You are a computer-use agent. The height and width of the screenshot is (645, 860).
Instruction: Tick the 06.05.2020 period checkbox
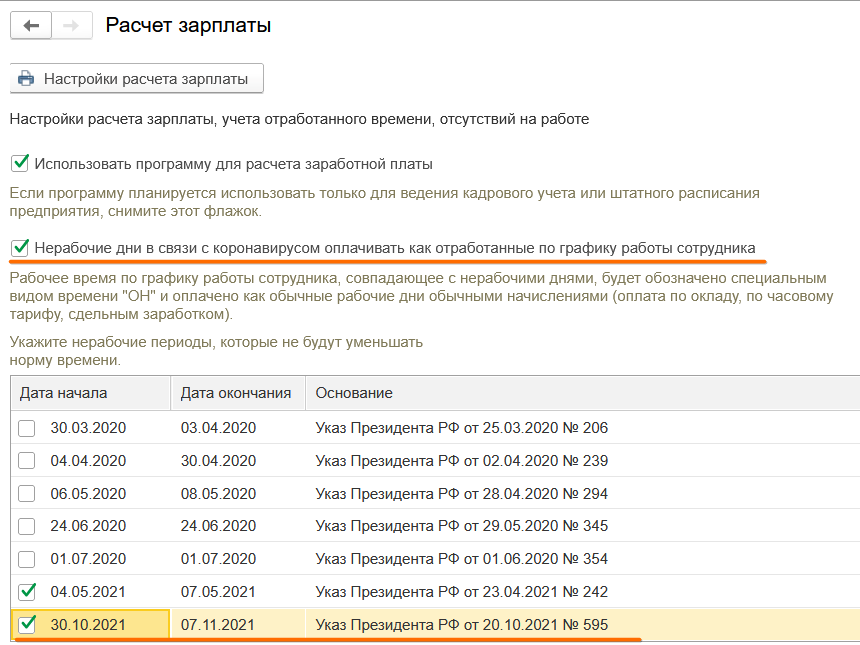[x=27, y=494]
